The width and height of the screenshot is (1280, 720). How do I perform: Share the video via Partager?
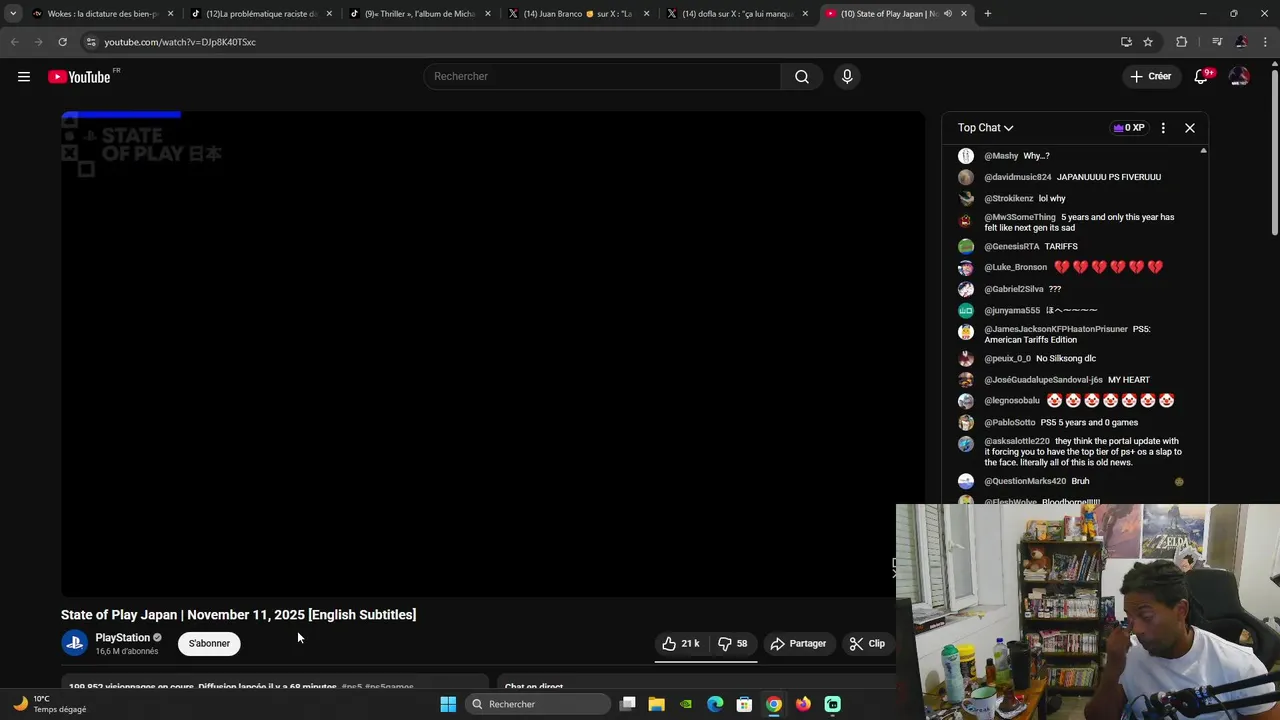click(798, 643)
